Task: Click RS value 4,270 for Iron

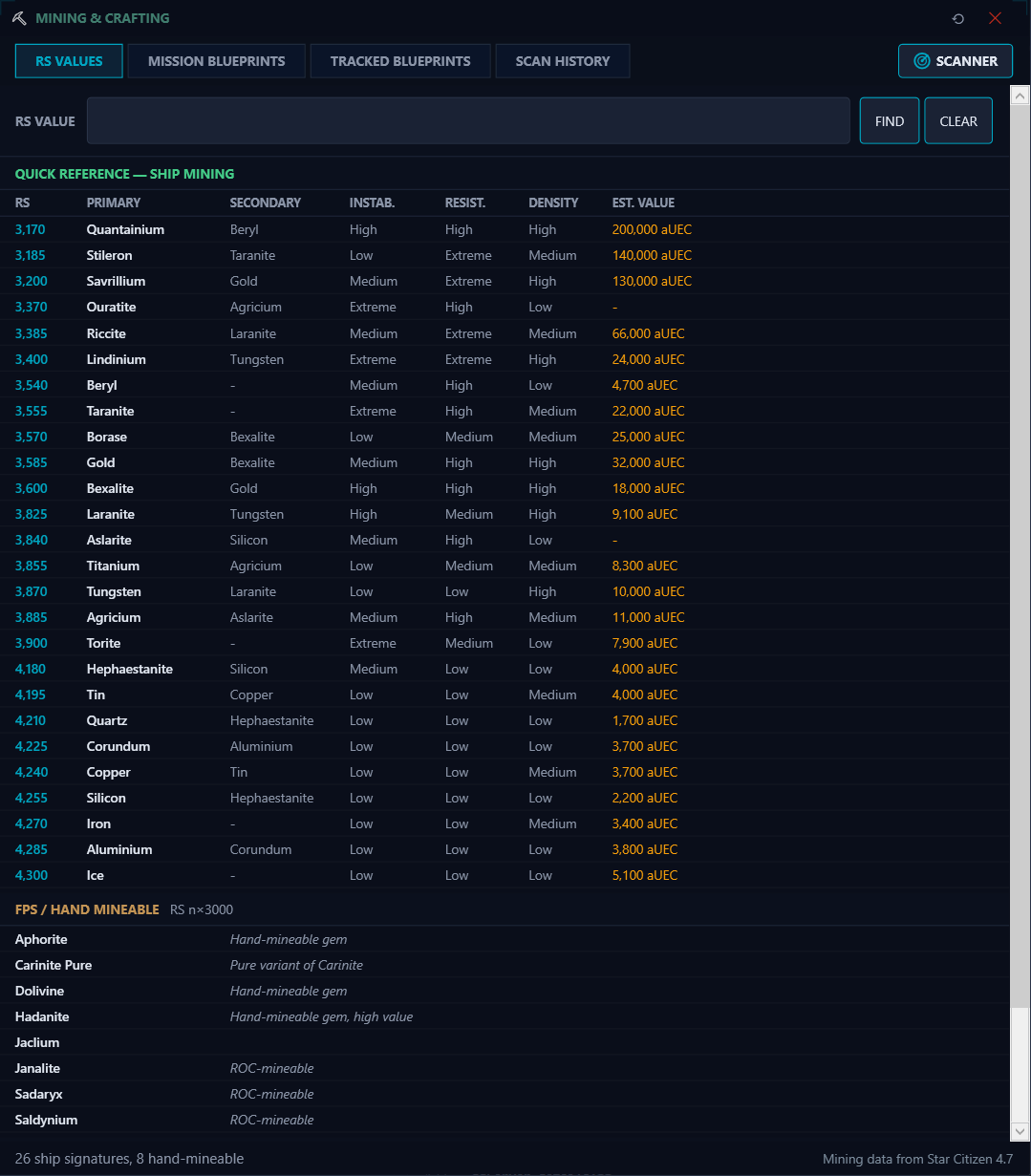Action: click(x=32, y=823)
